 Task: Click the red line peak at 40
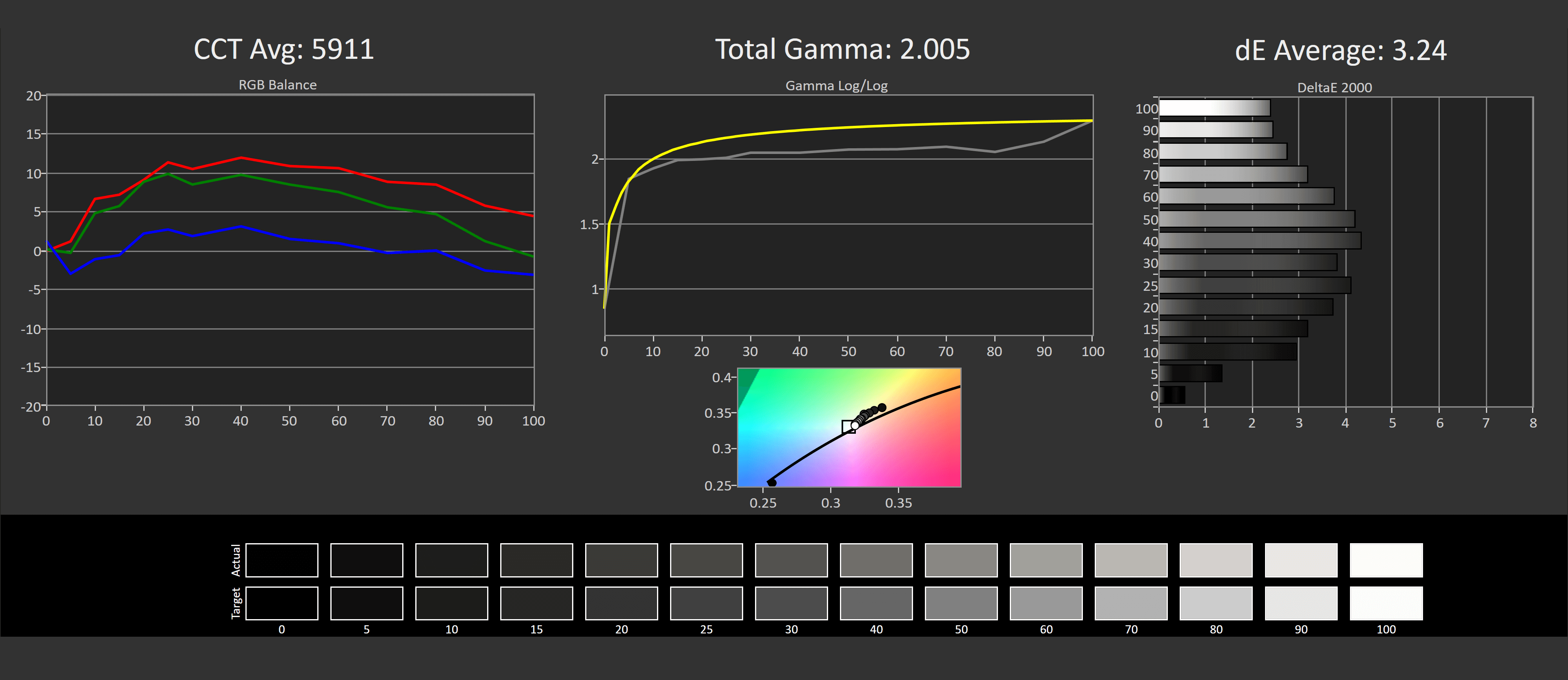coord(241,158)
